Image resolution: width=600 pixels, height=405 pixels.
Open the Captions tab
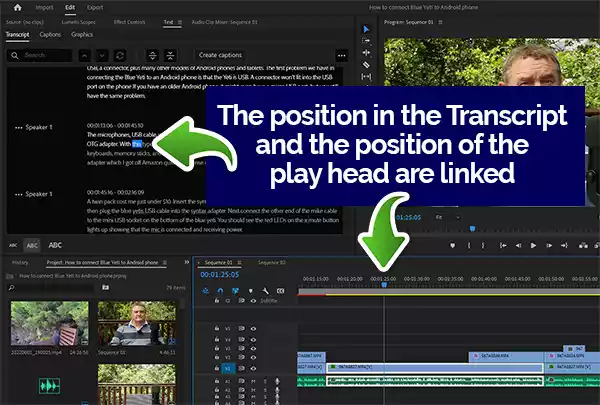(50, 34)
